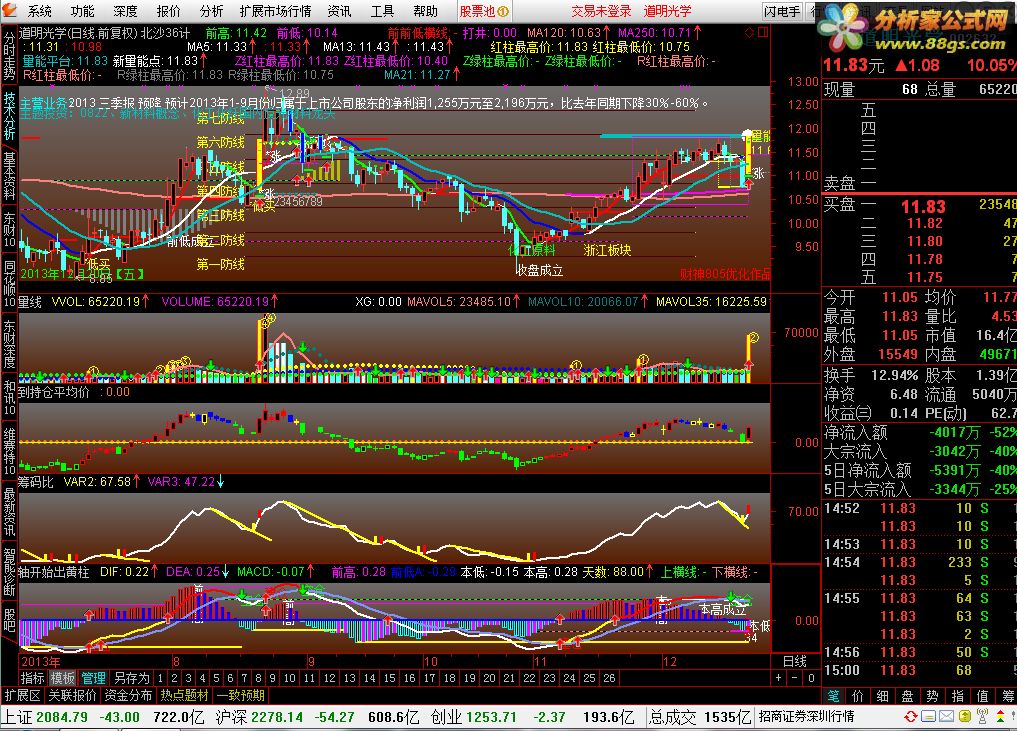Click the 日线 daily period label
The image size is (1017, 731).
[x=795, y=661]
